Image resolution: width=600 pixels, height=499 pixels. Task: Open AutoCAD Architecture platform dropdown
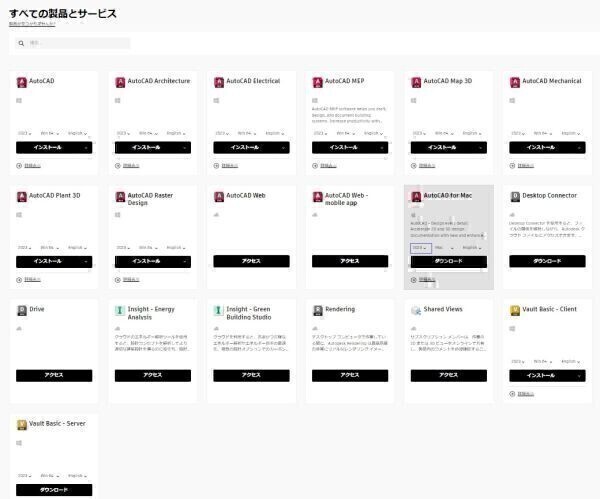(x=148, y=133)
